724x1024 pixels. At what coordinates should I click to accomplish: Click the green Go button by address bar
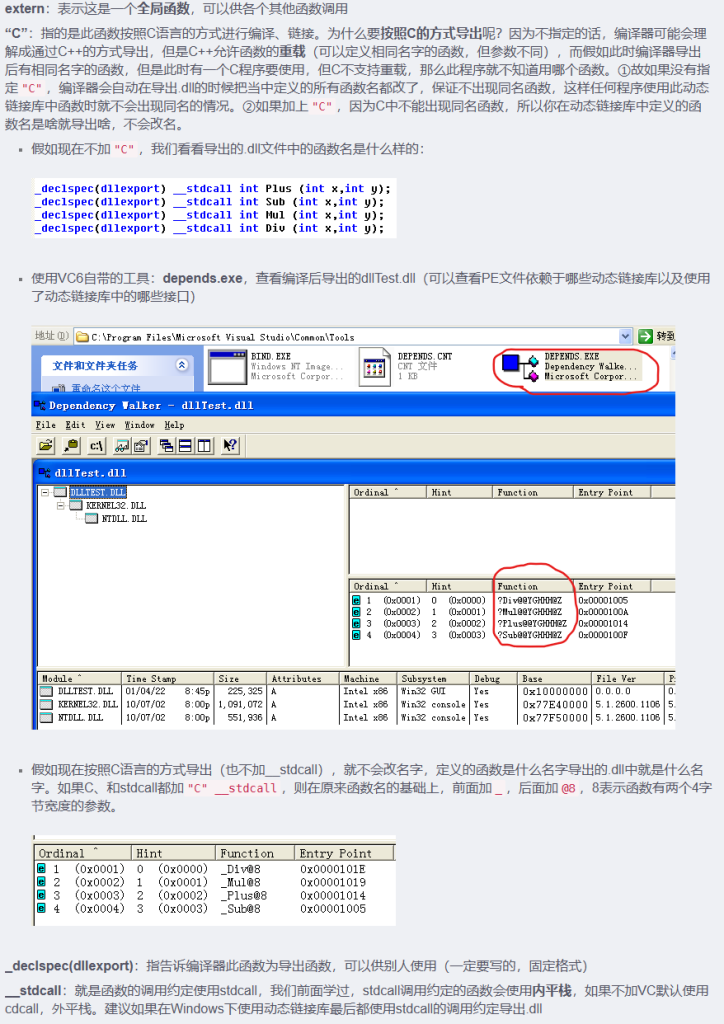click(x=646, y=337)
